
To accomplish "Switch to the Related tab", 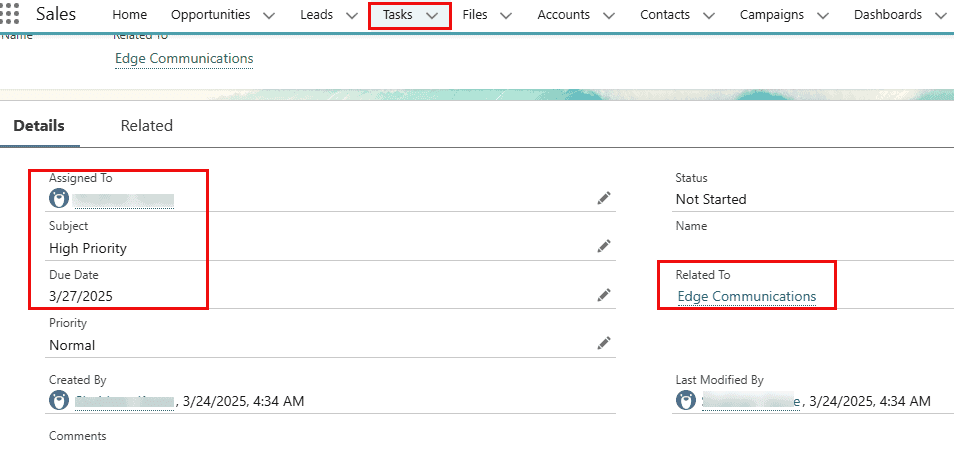I will (147, 126).
